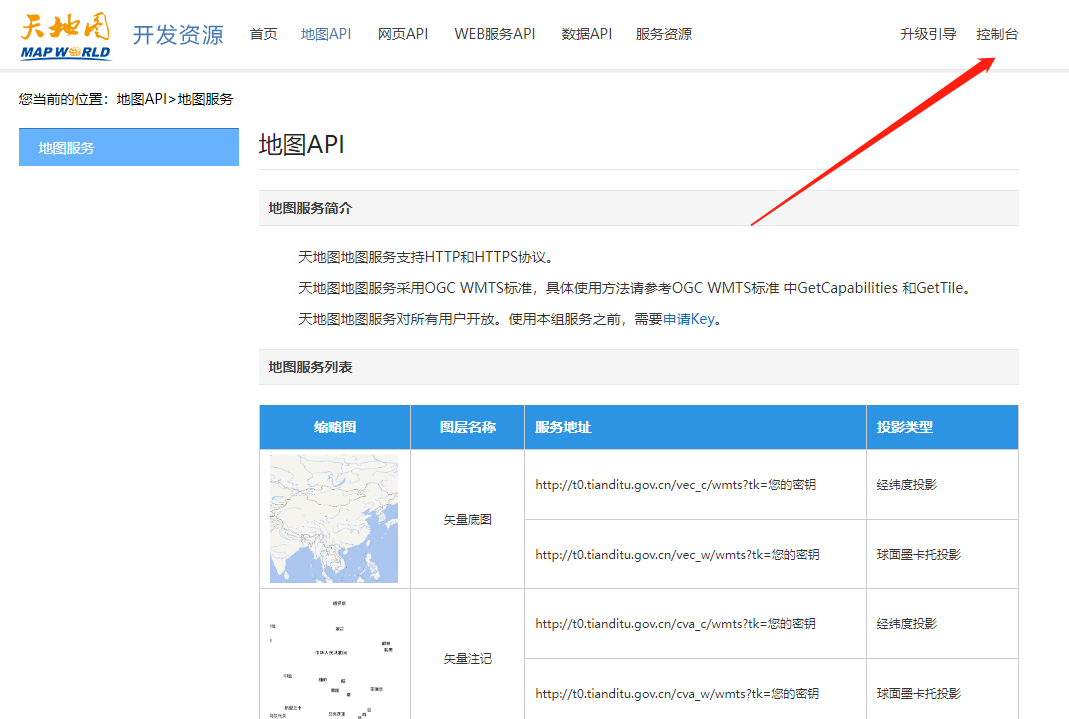Click the 矢量底图 map thumbnail

[x=334, y=519]
